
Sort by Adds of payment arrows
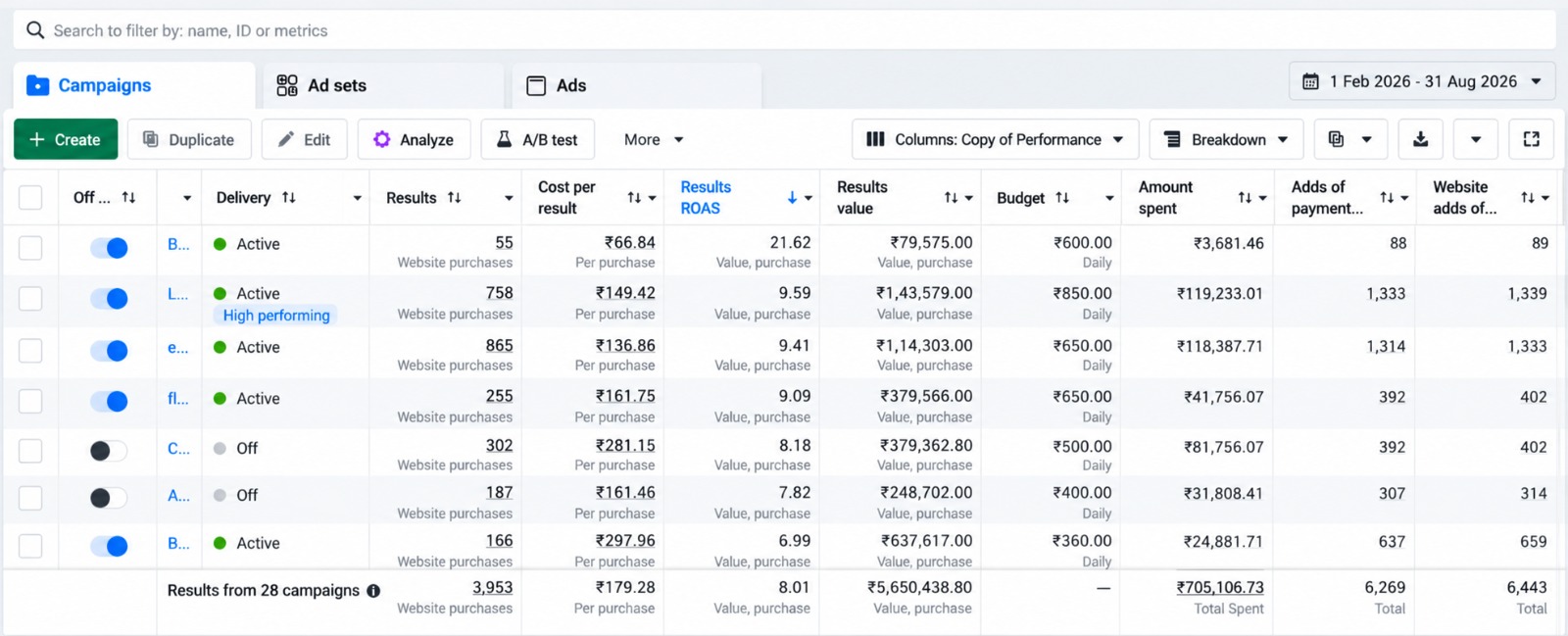1387,197
